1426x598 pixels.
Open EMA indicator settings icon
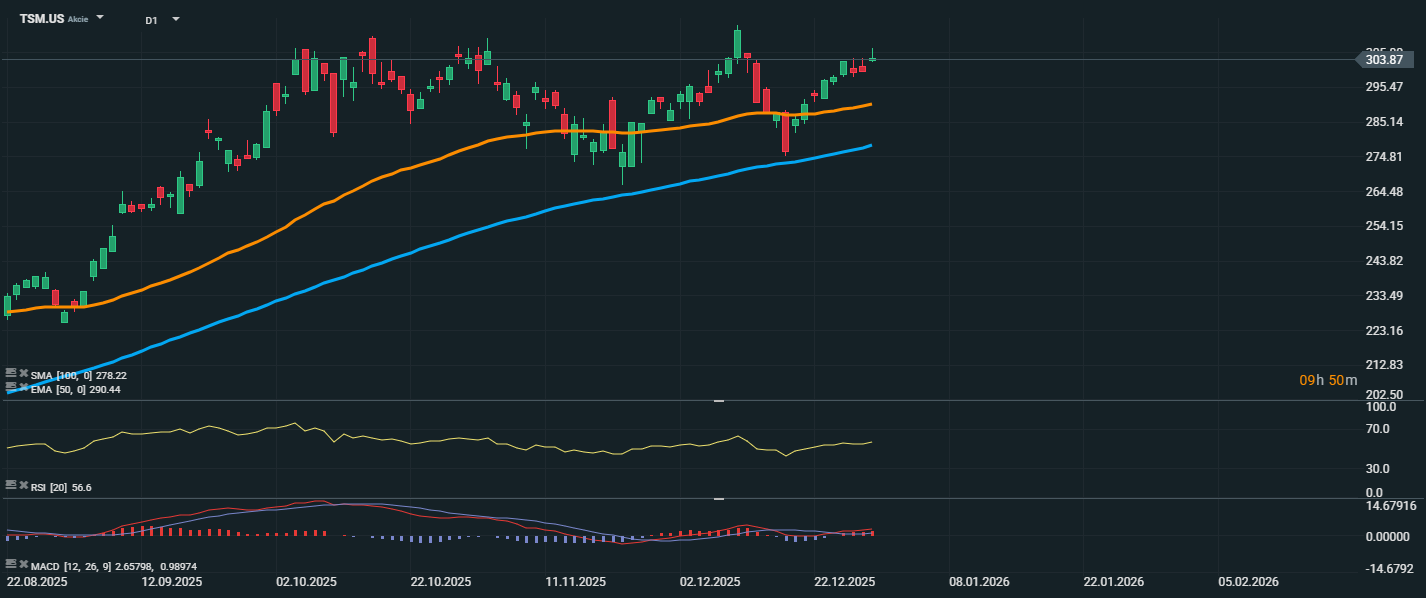click(11, 386)
